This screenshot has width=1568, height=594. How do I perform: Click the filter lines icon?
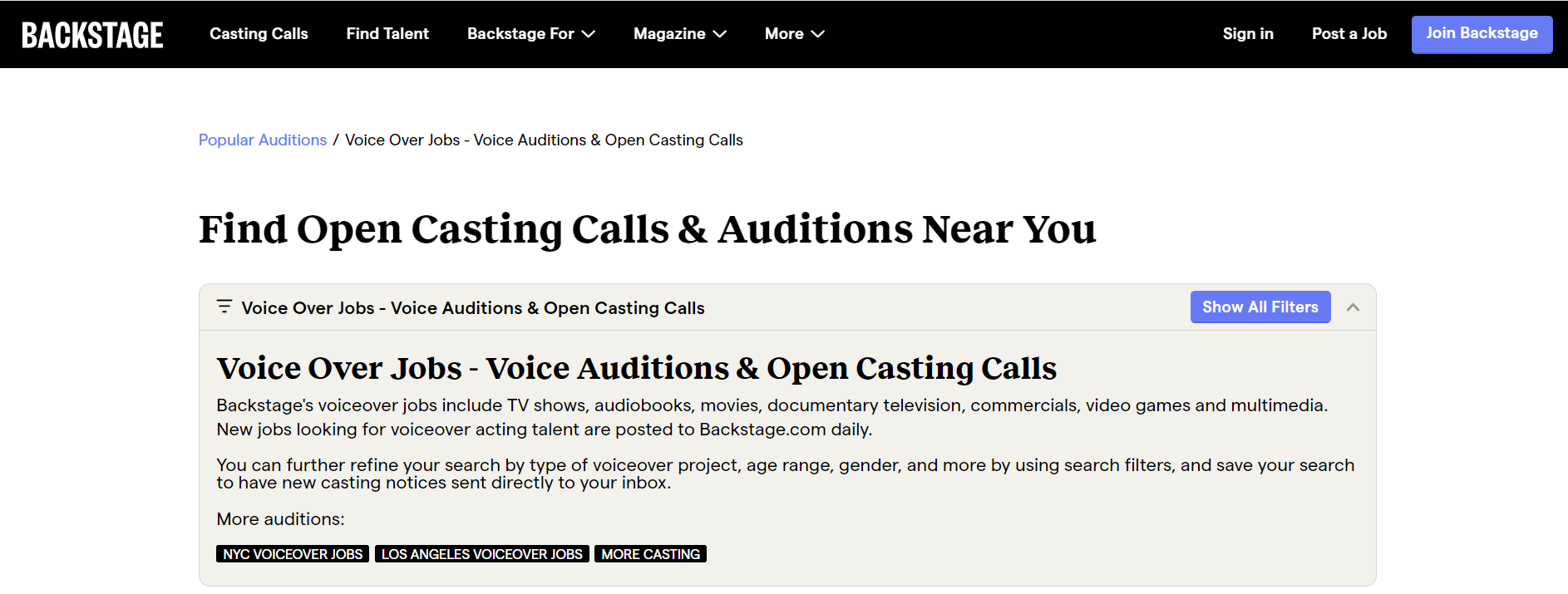[224, 307]
